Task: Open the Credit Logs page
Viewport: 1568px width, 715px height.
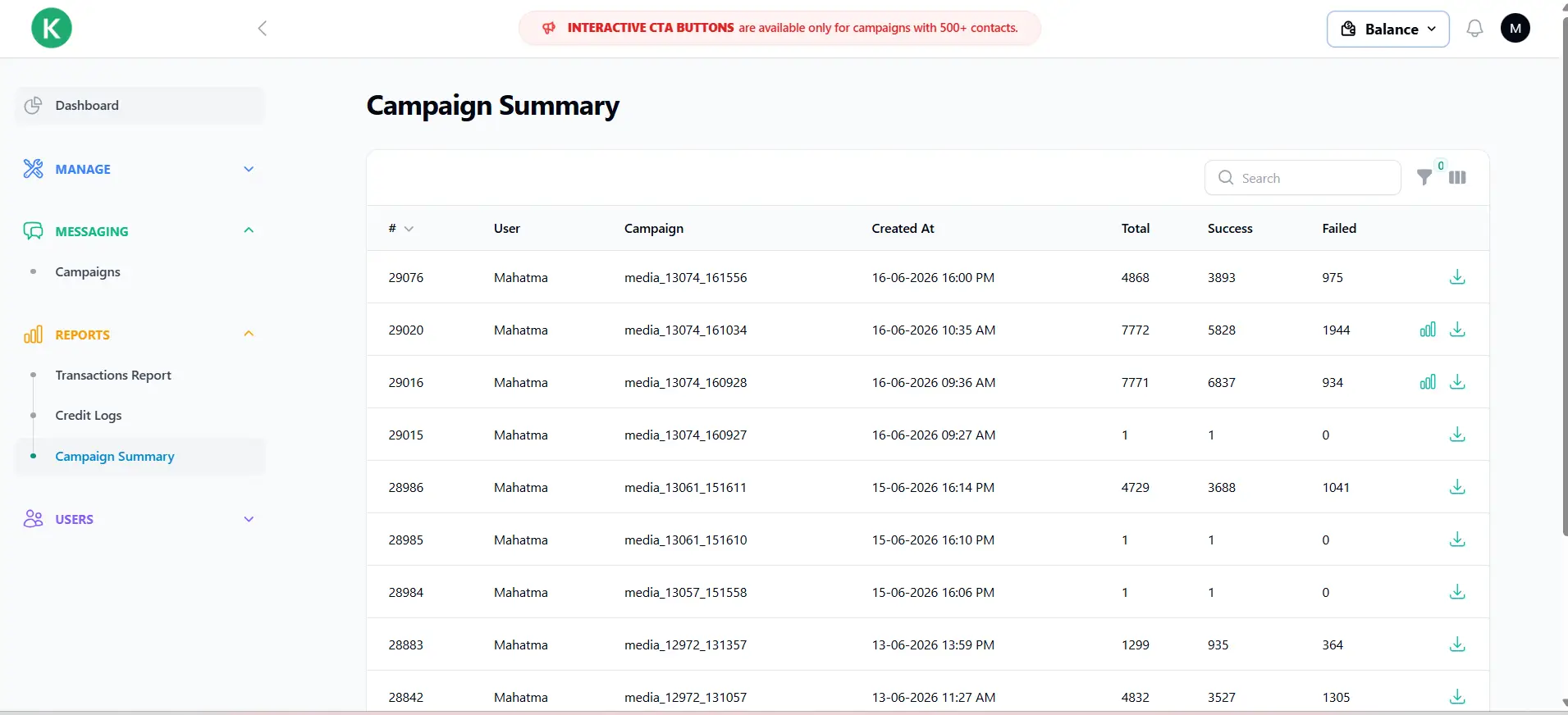Action: (x=89, y=416)
